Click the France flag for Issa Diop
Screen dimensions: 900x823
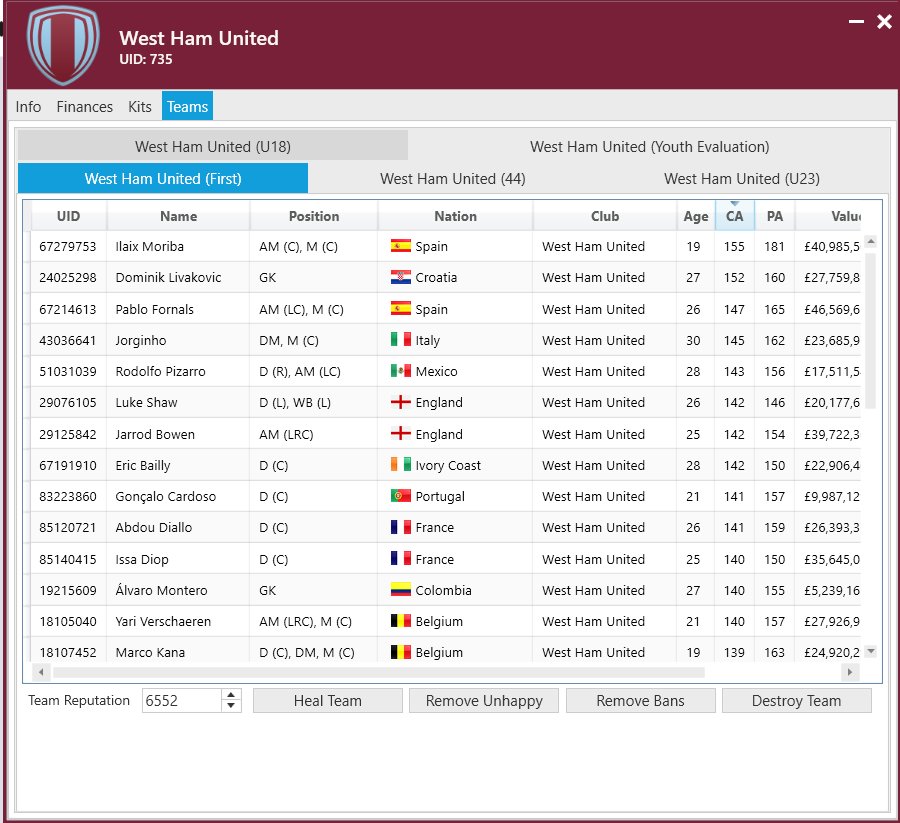(401, 558)
